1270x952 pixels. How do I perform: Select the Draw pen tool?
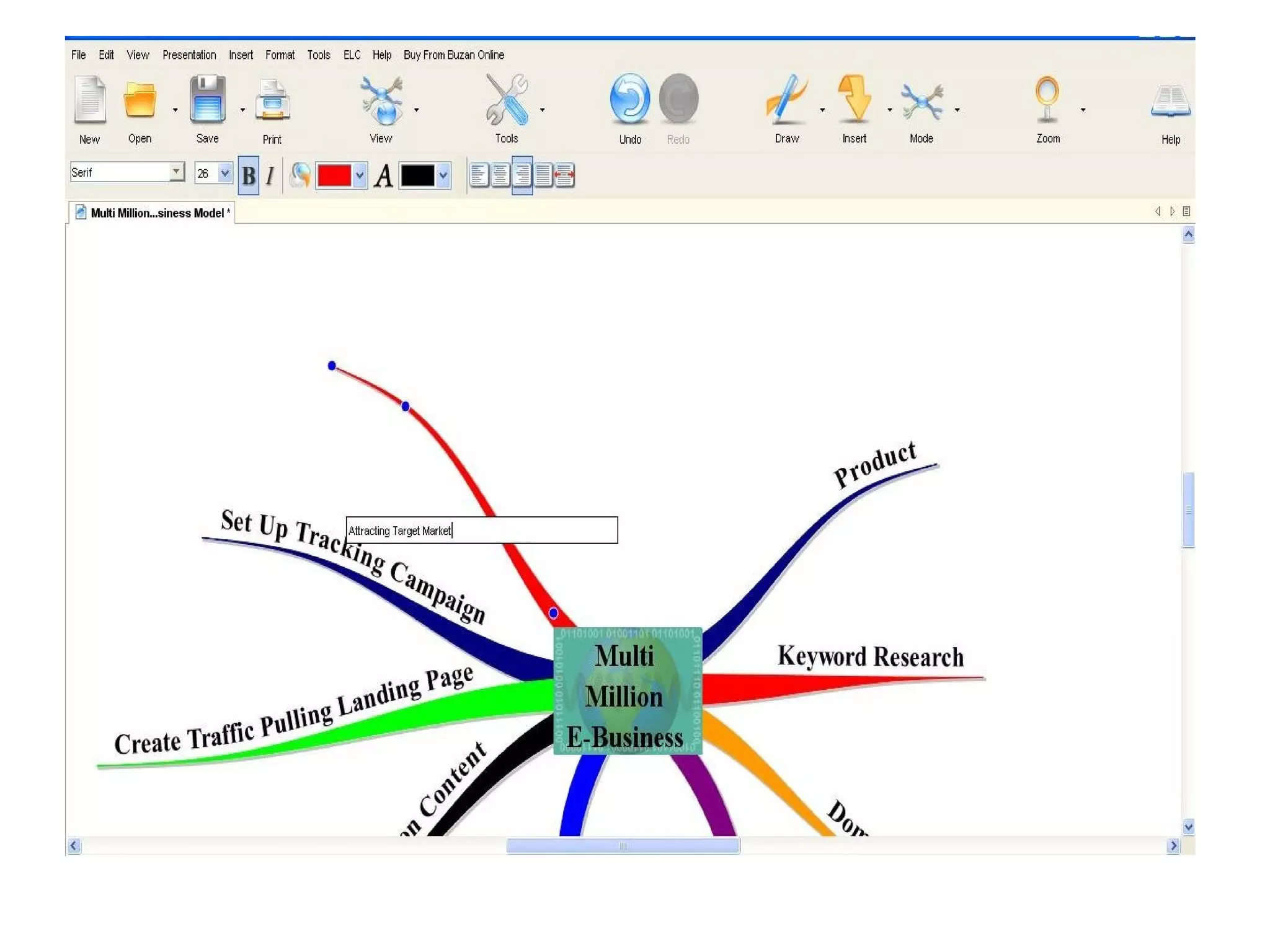point(786,99)
